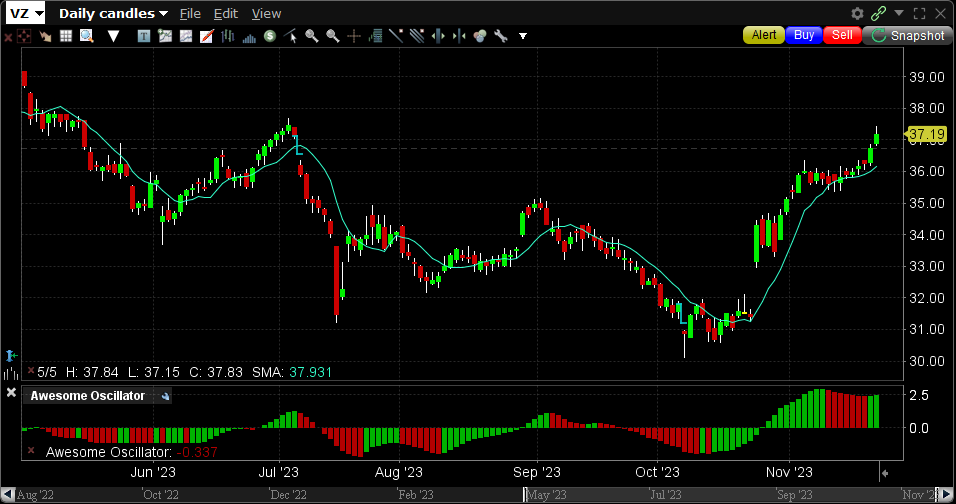Click the volume bars icon in toolbar
Screen dimensions: 956x504
click(x=249, y=36)
